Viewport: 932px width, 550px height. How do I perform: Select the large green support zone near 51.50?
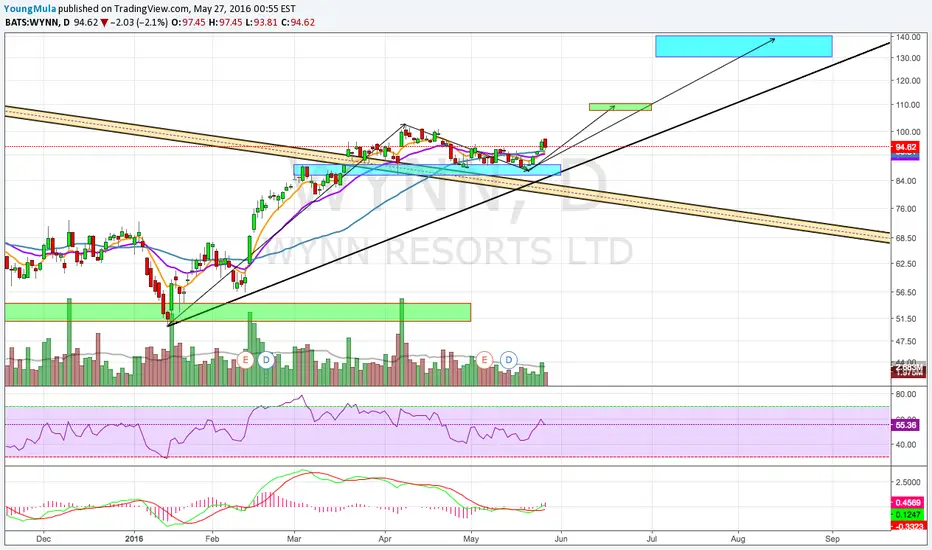click(238, 312)
